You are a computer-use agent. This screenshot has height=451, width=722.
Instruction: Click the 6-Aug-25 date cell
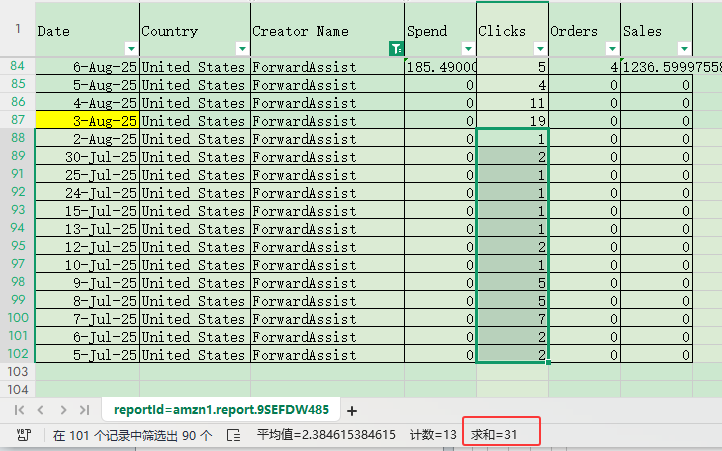click(x=87, y=66)
